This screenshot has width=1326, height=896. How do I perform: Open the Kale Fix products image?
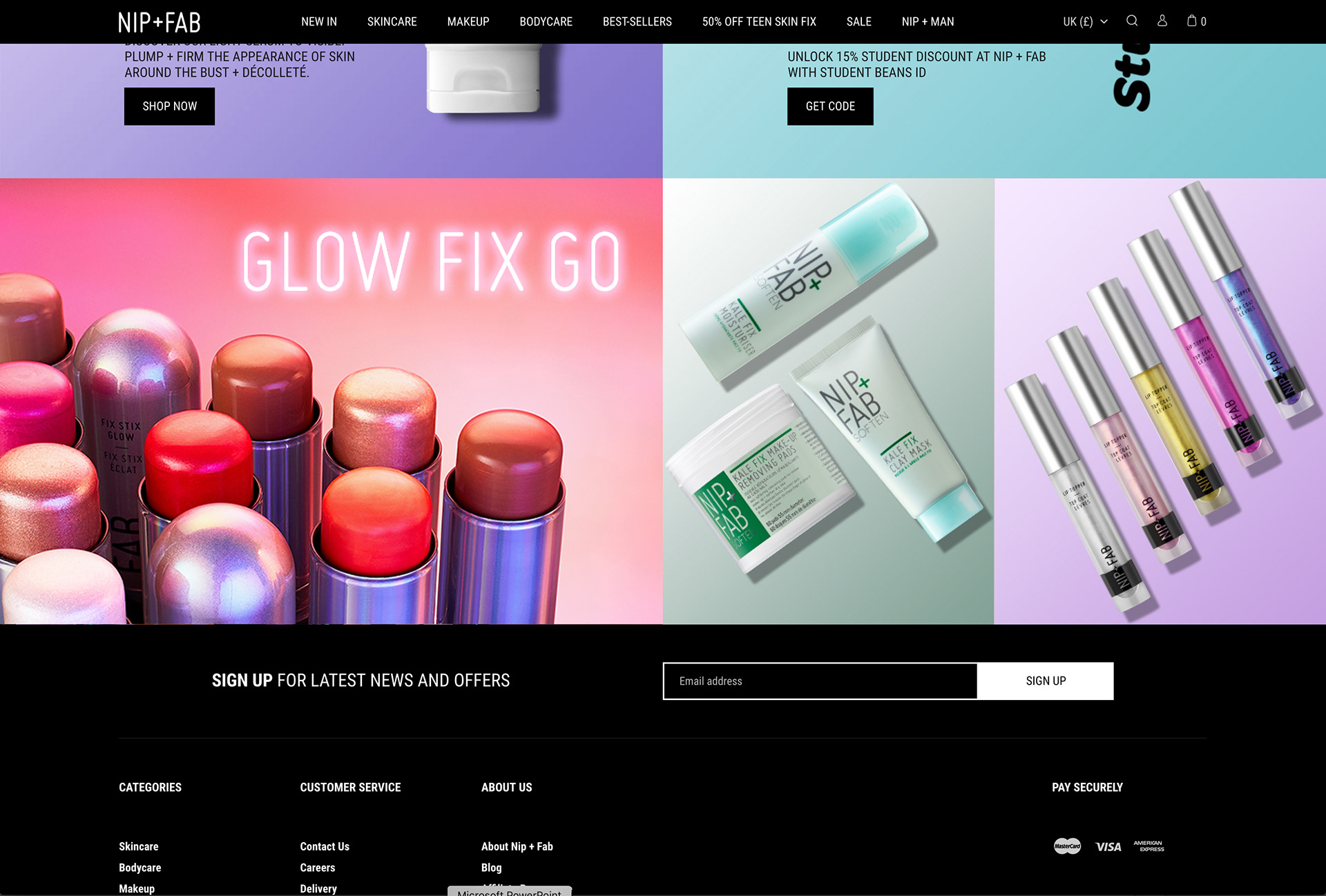click(829, 401)
